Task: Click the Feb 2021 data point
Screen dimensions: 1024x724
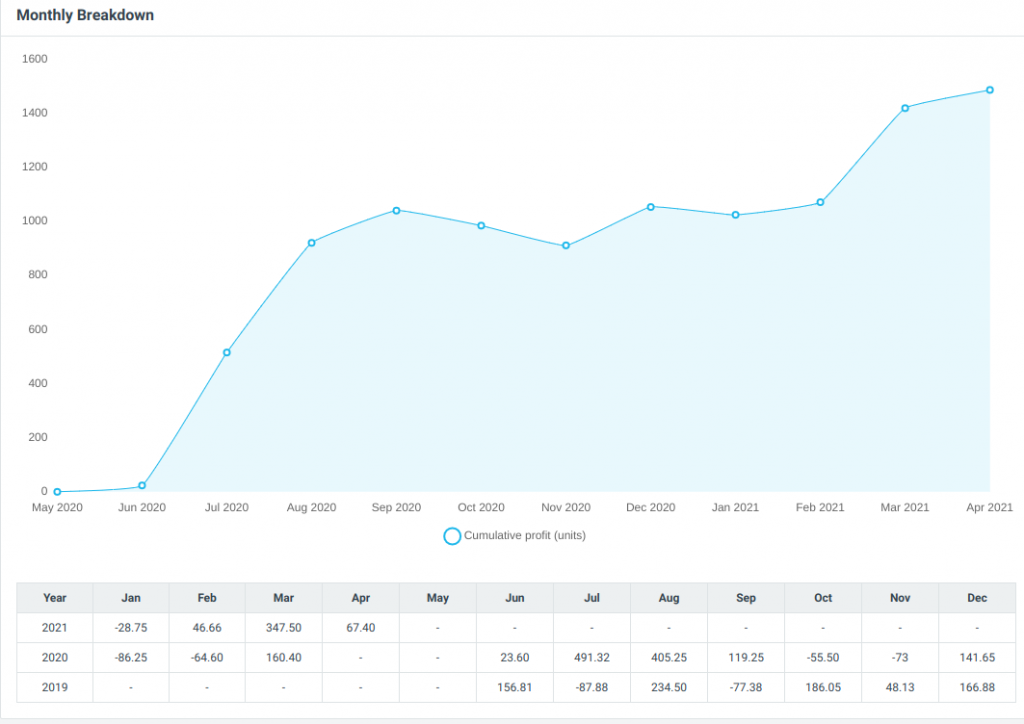Action: tap(820, 203)
